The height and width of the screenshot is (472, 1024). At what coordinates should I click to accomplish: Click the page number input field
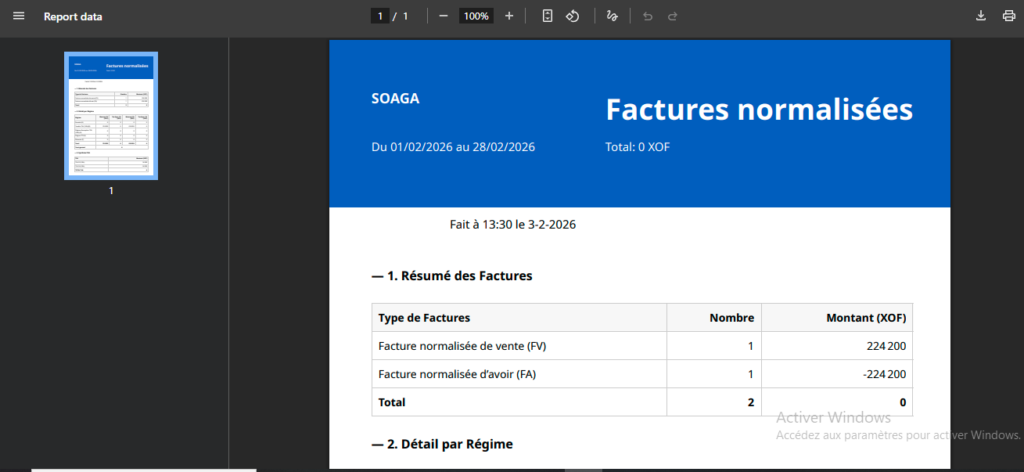[380, 16]
